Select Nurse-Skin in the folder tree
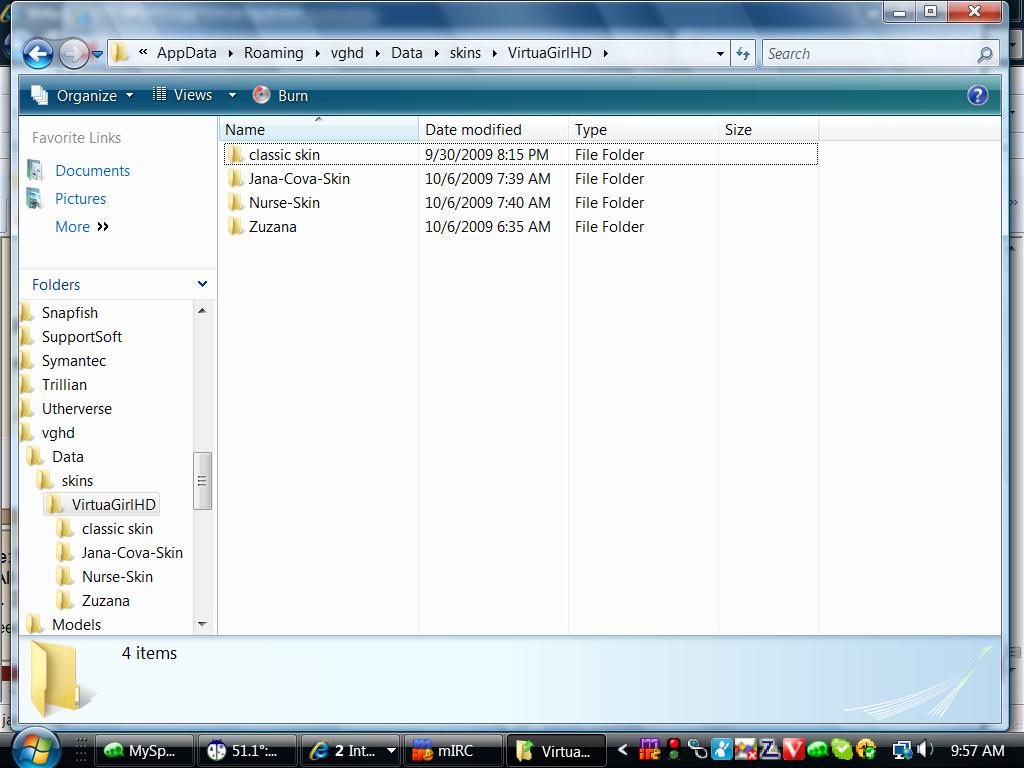The width and height of the screenshot is (1024, 768). coord(117,577)
